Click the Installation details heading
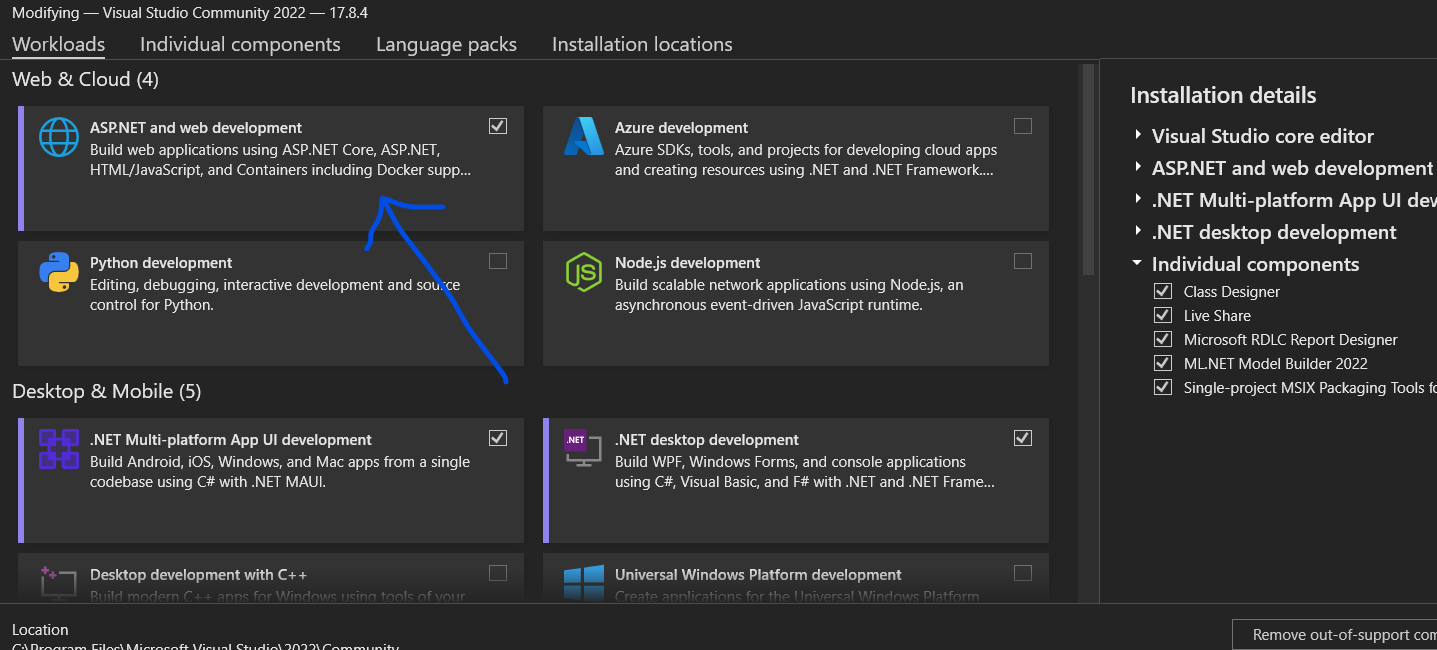This screenshot has height=650, width=1437. [x=1223, y=95]
